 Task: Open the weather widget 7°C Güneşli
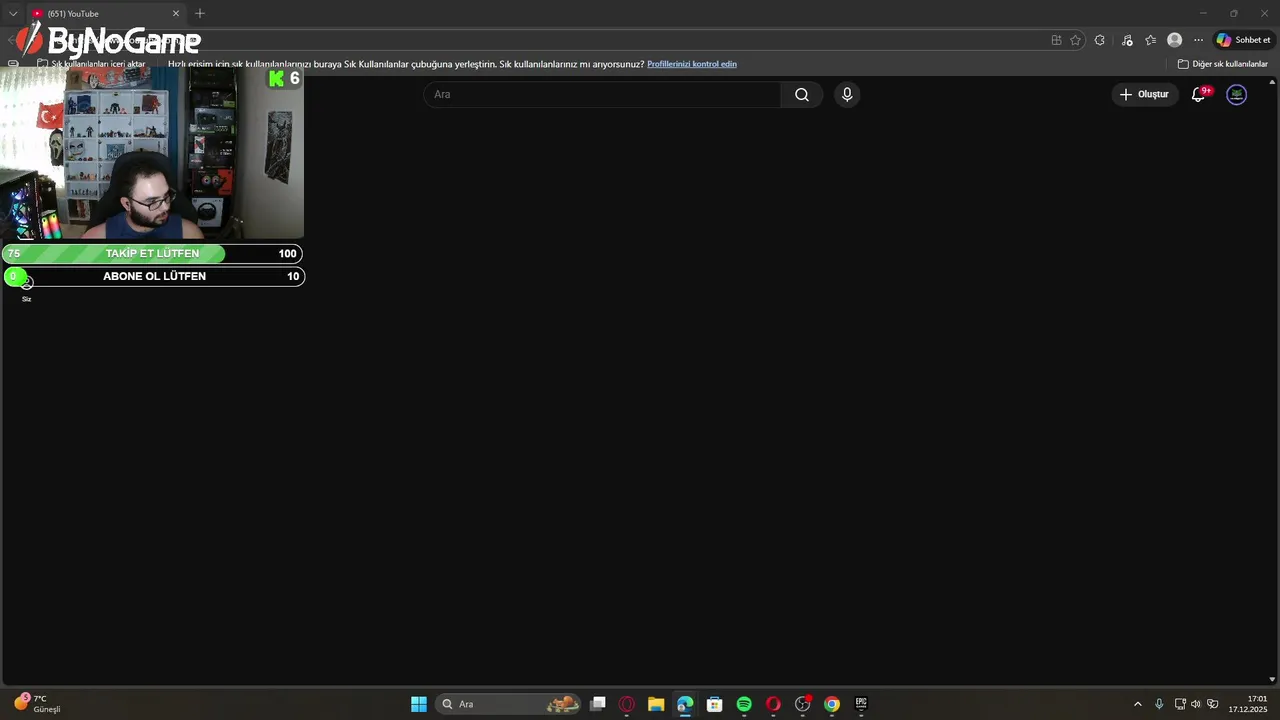[x=37, y=703]
